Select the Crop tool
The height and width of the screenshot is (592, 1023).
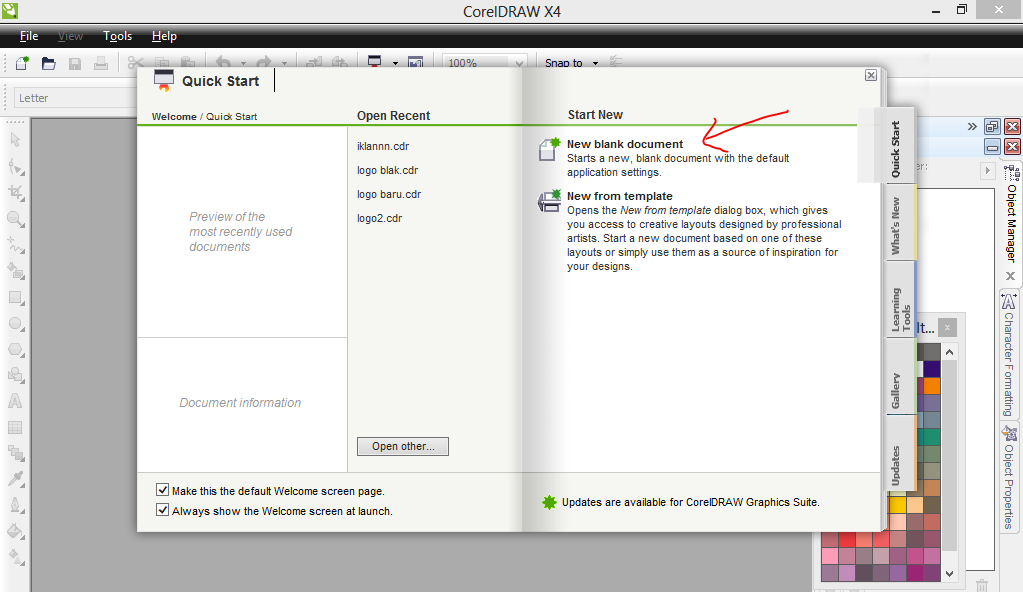coord(16,193)
